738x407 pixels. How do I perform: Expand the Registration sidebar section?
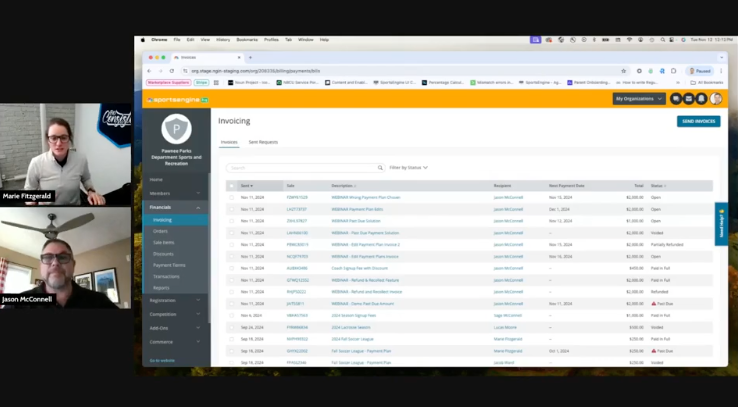[175, 300]
